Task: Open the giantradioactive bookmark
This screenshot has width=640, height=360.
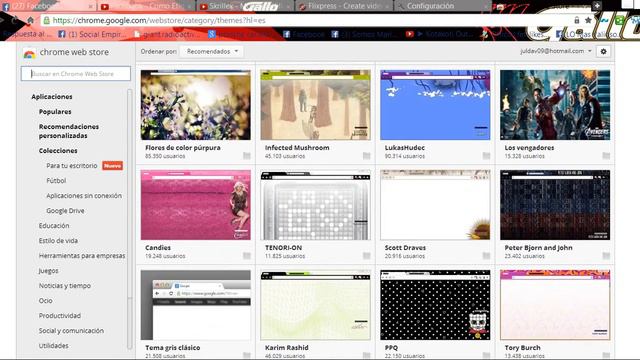Action: [x=167, y=34]
